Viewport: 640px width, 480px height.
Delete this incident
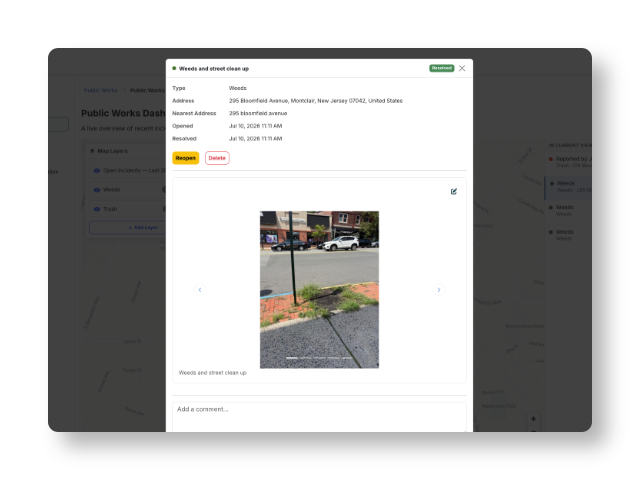[x=217, y=158]
